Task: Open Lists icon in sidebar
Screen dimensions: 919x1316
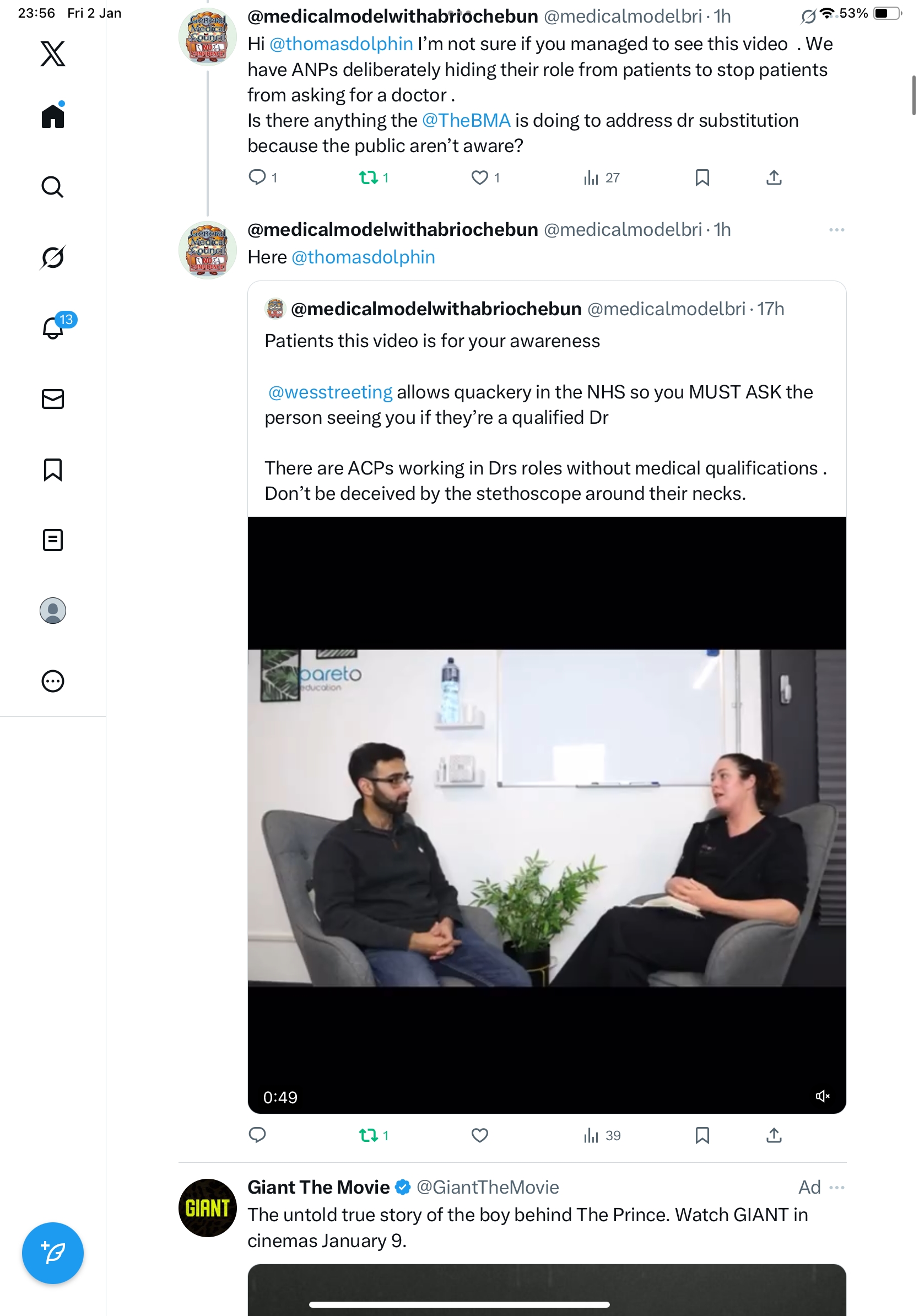Action: tap(53, 540)
